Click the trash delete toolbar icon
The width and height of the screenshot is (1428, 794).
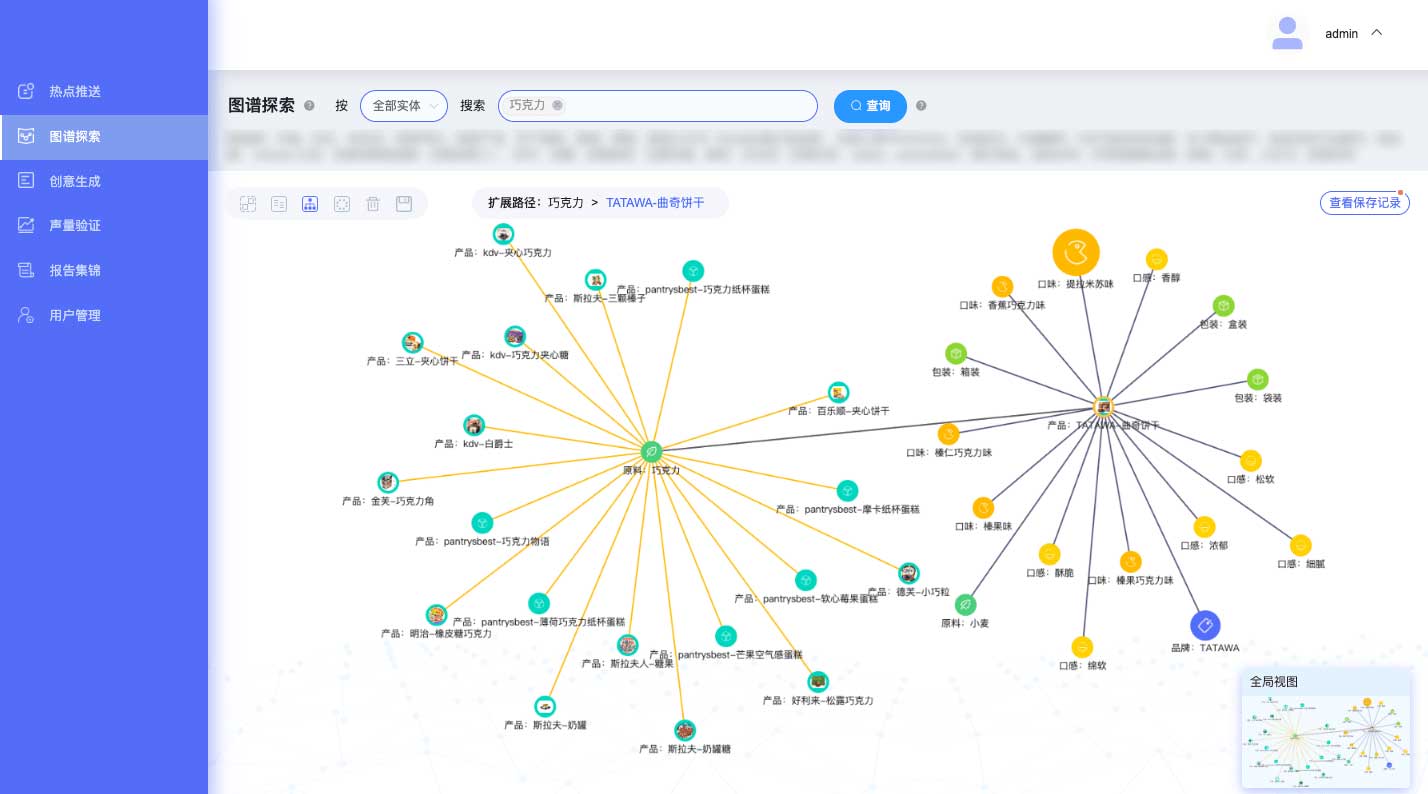click(x=373, y=204)
